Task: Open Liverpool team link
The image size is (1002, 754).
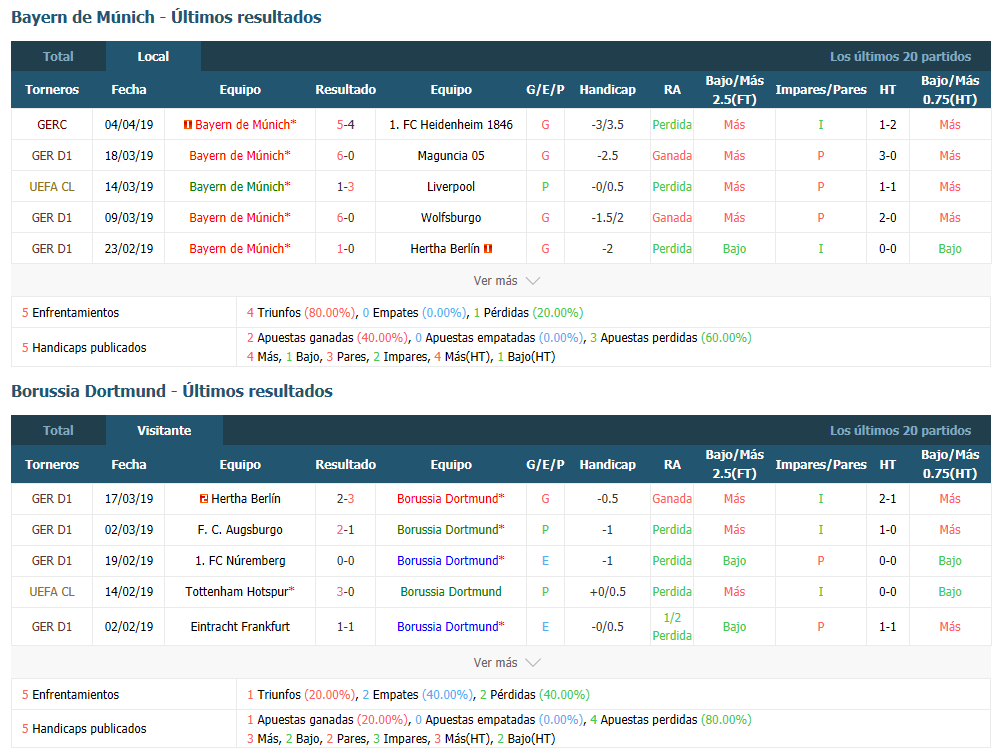Action: click(x=451, y=187)
